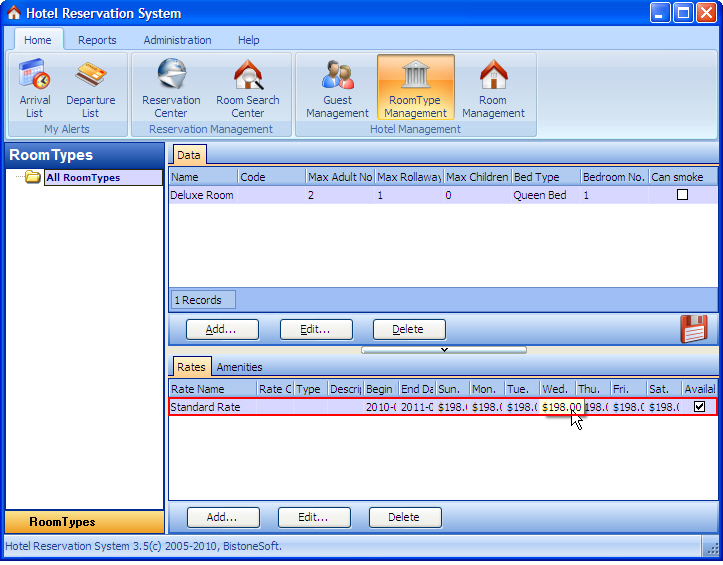Click the Edit button under room types grid
The width and height of the screenshot is (723, 565).
point(316,329)
